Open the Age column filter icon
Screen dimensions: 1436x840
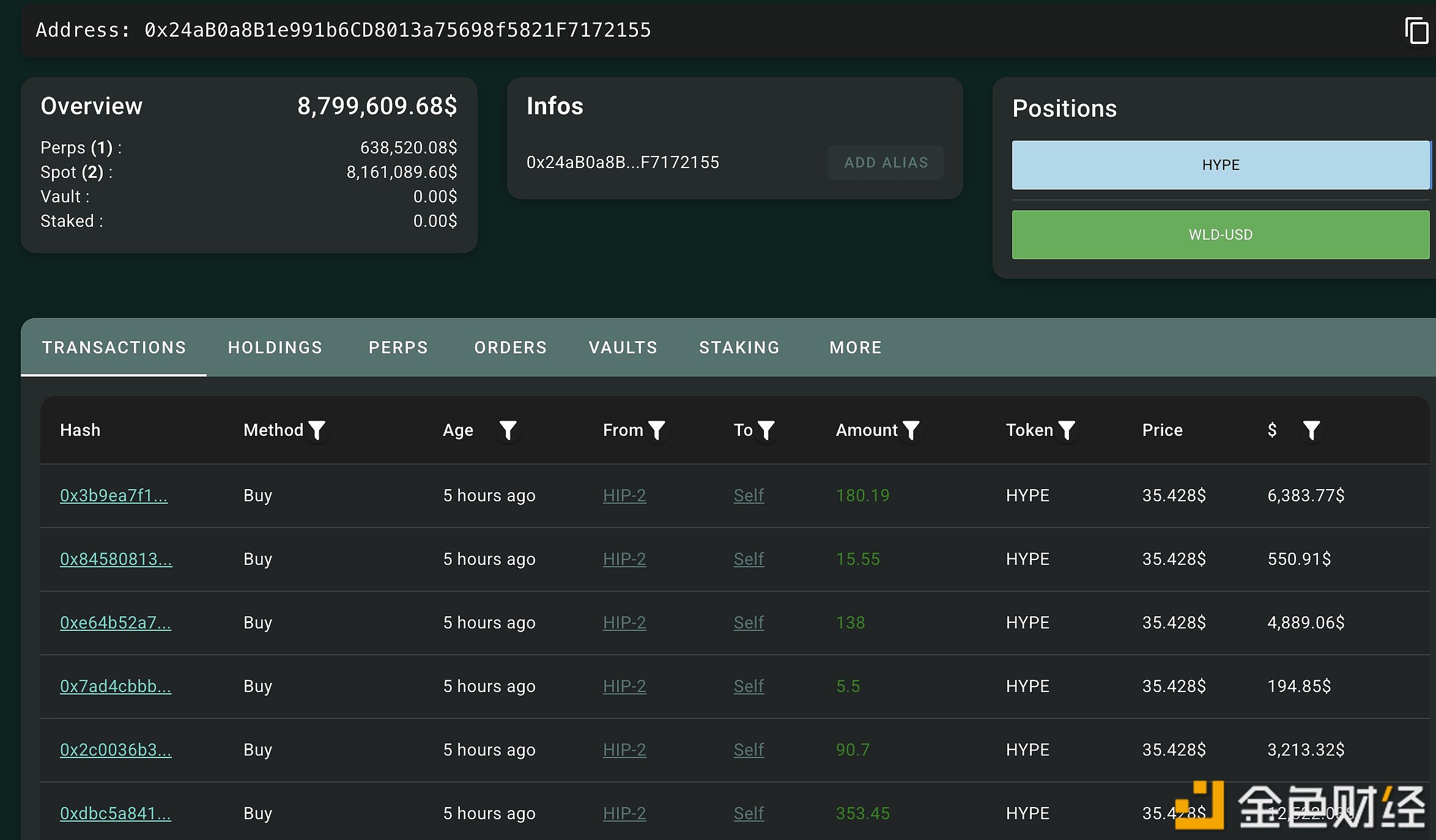click(508, 430)
